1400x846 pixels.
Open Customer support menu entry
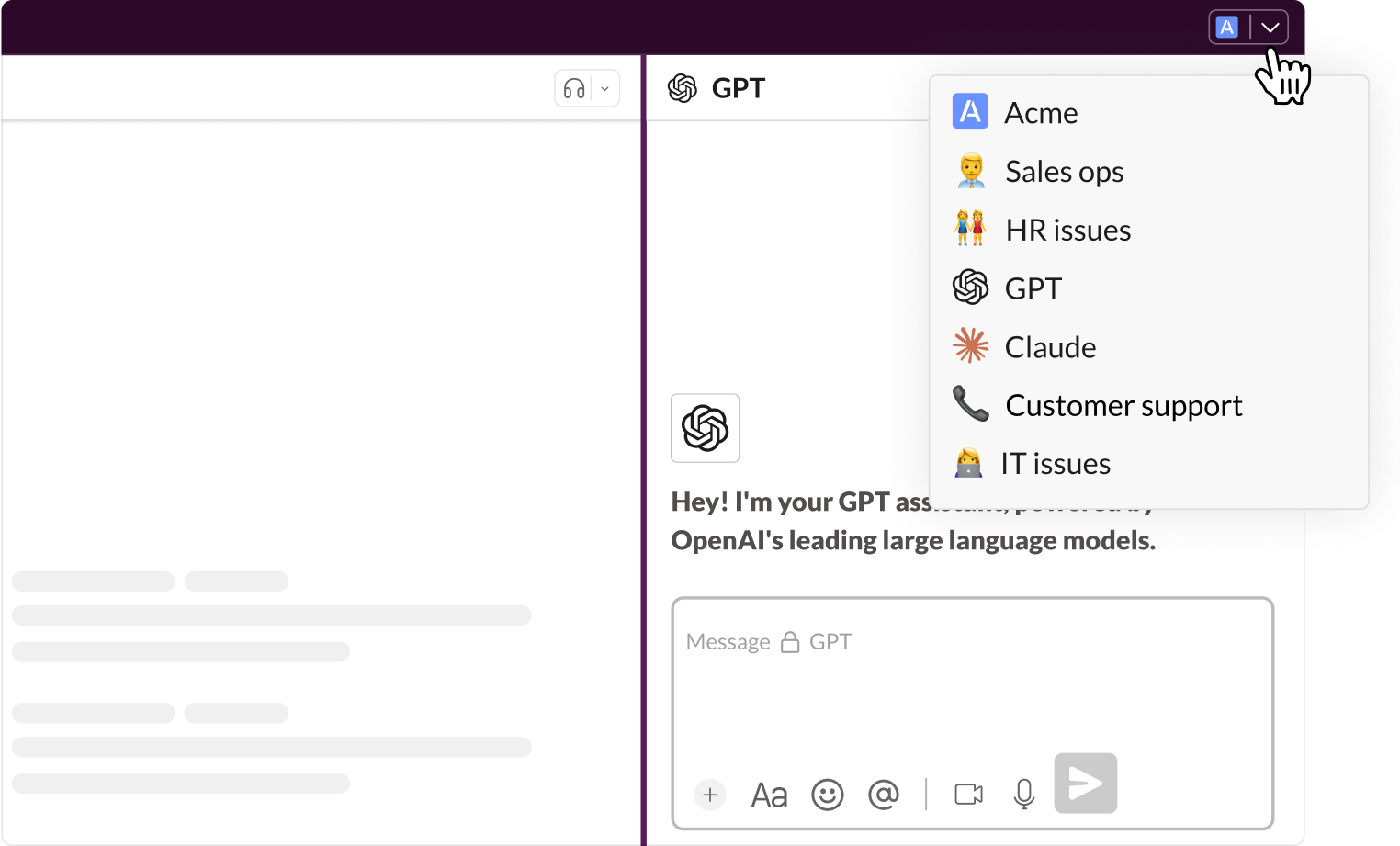[1148, 405]
